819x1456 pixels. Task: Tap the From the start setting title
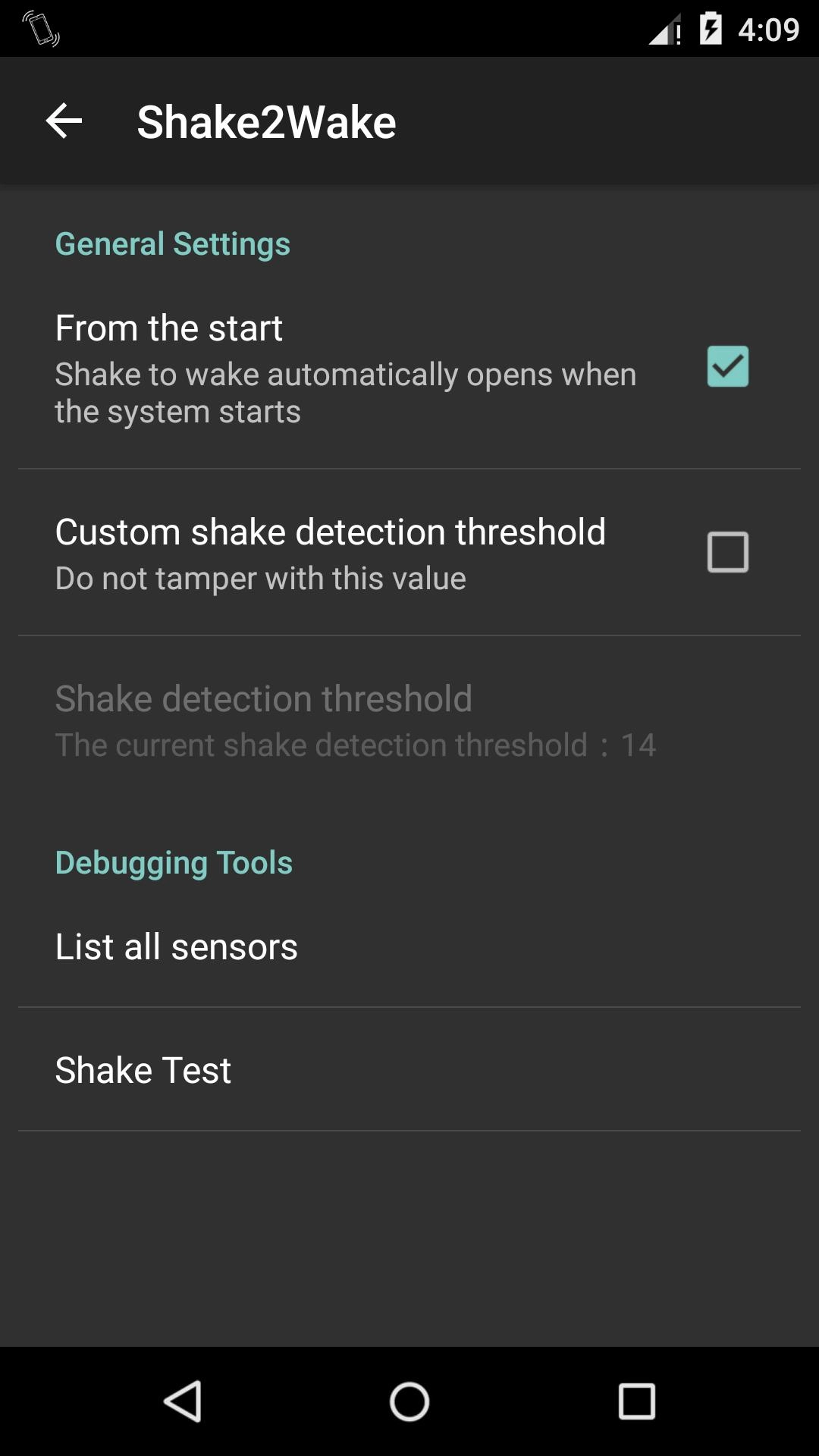point(169,328)
